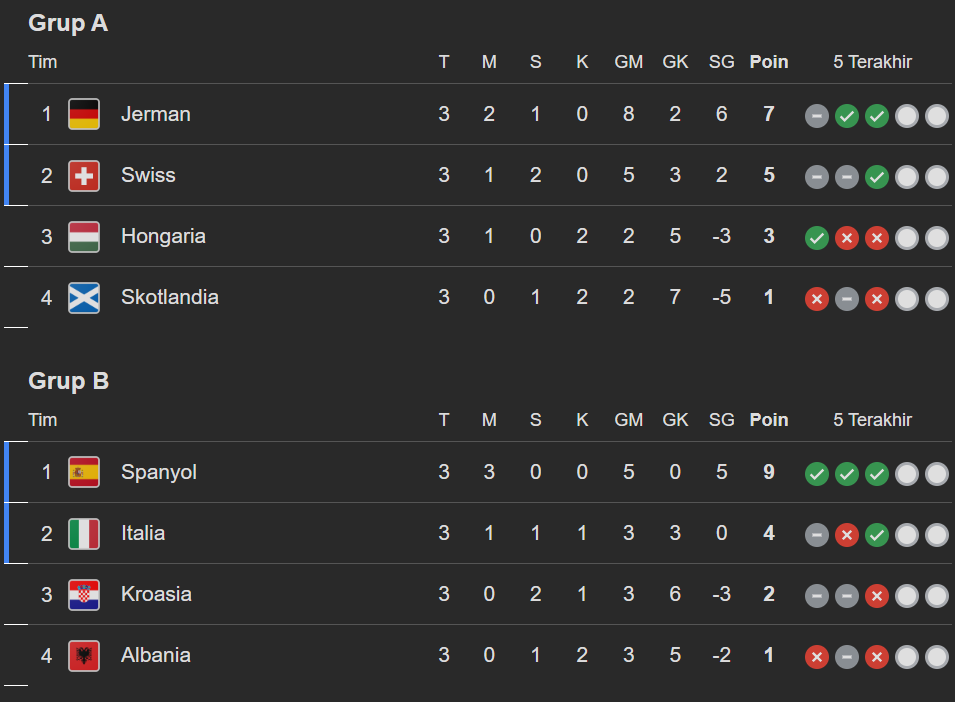Click Skotlandia's first red loss indicator

[x=817, y=299]
